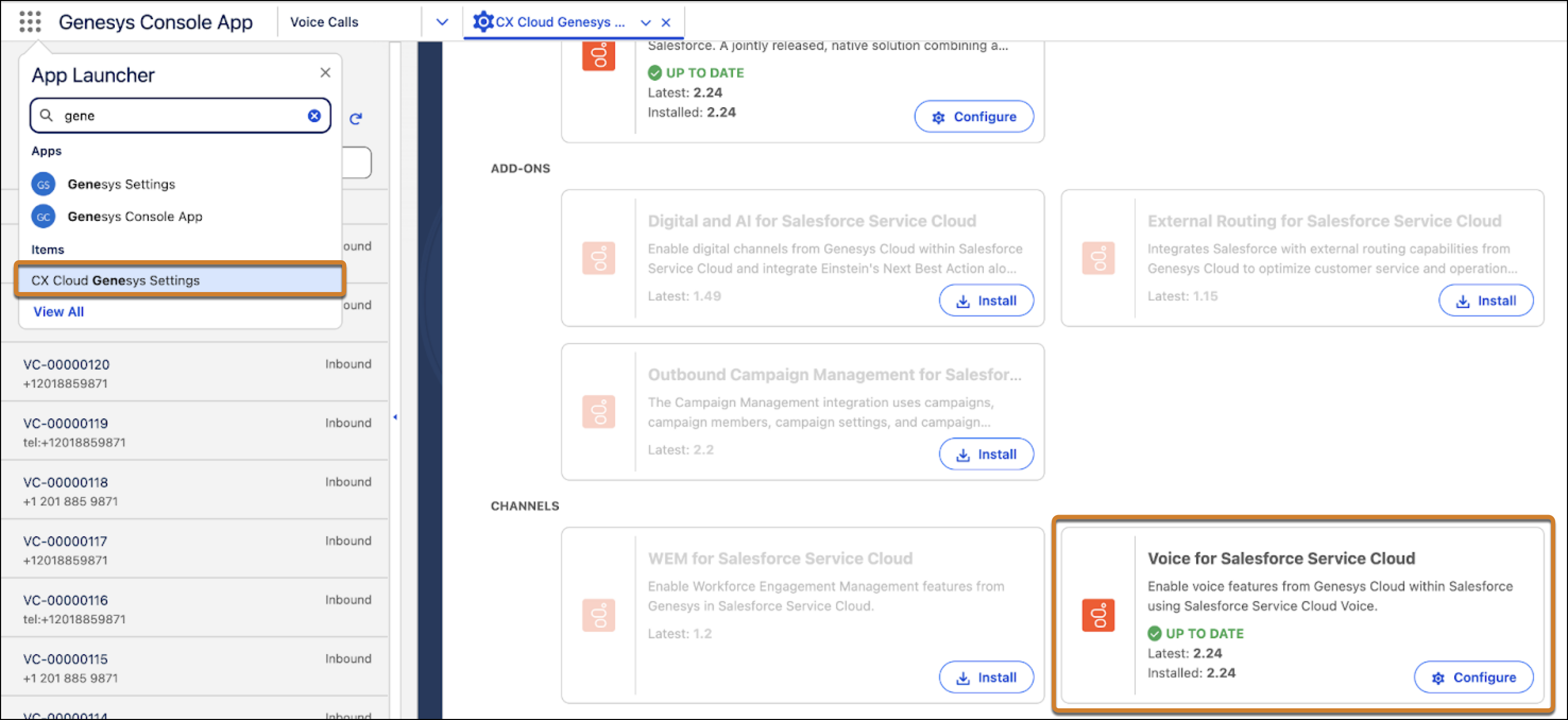The height and width of the screenshot is (720, 1568).
Task: Select the CX Cloud Genesys tab
Action: [560, 22]
